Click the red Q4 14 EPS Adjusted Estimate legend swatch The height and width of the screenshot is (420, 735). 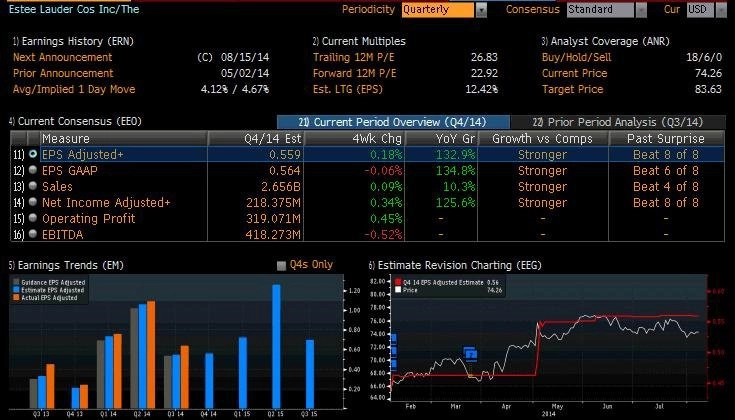click(398, 283)
